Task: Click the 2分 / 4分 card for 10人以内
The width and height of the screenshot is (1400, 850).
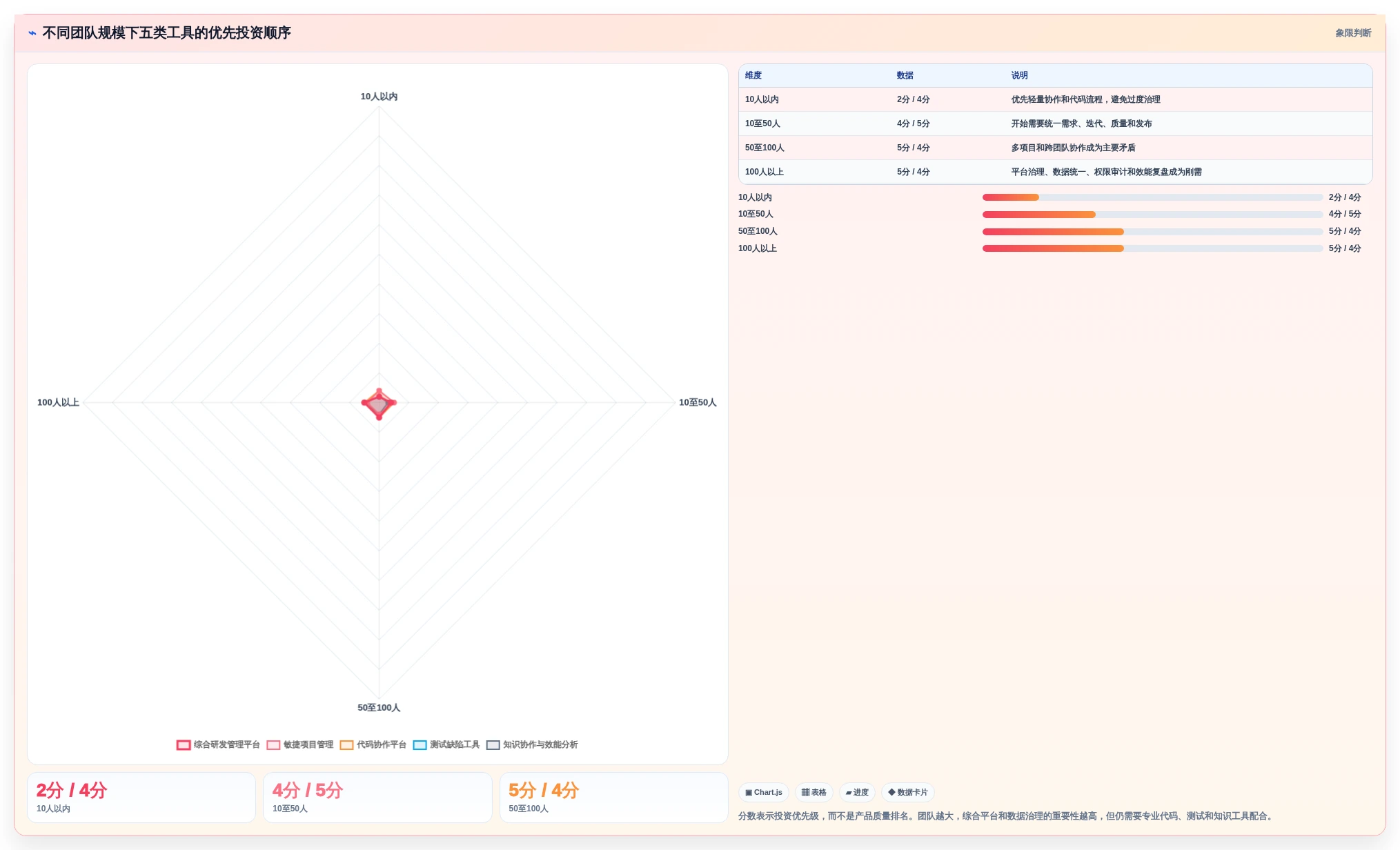Action: point(141,798)
